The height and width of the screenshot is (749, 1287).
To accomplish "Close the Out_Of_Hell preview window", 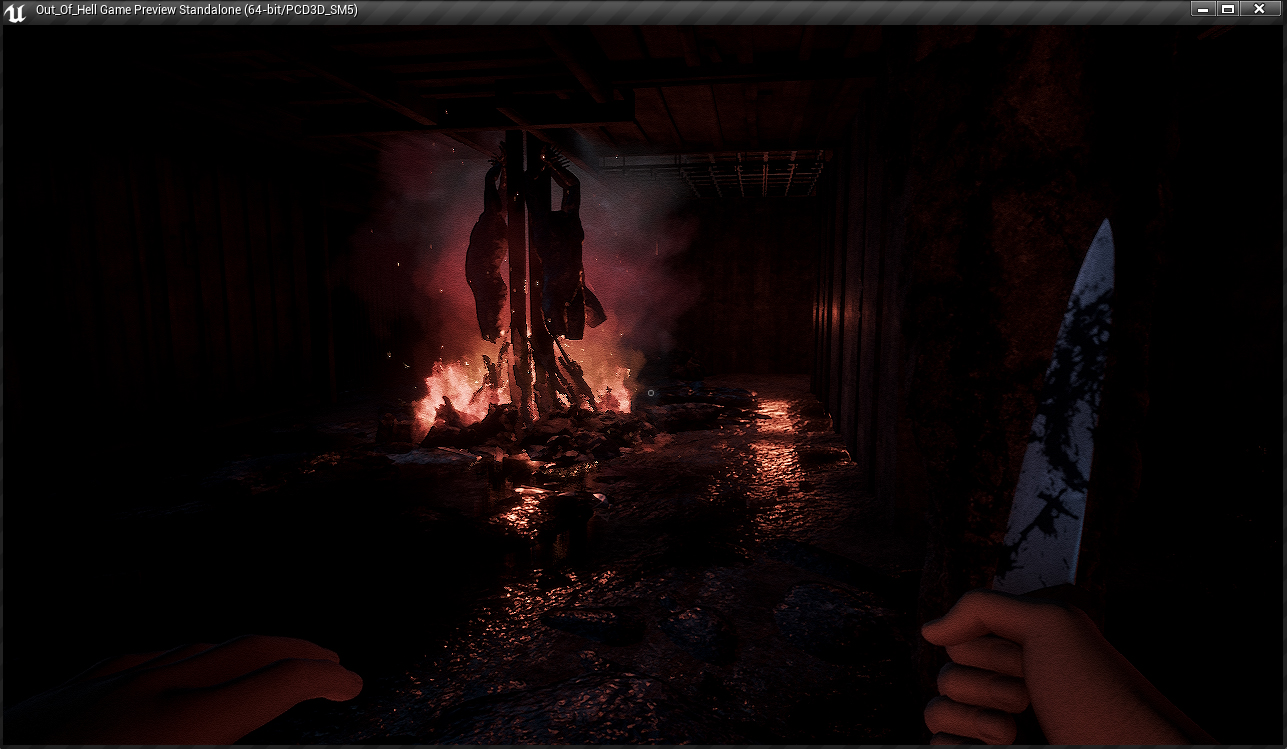I will 1259,9.
